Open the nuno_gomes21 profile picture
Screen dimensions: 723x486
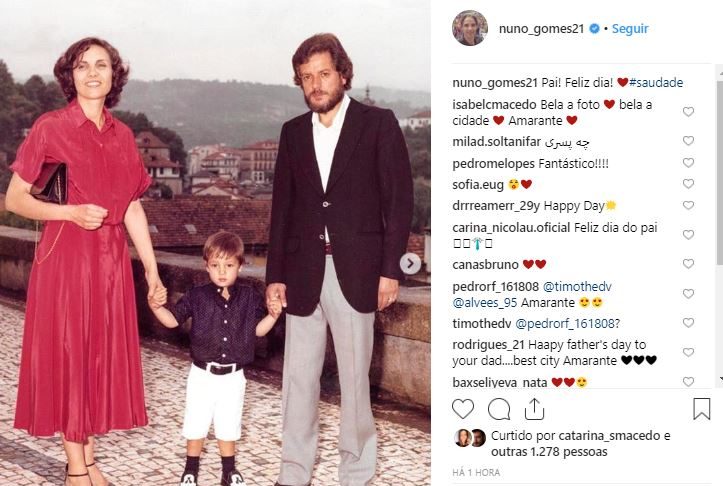click(x=469, y=29)
